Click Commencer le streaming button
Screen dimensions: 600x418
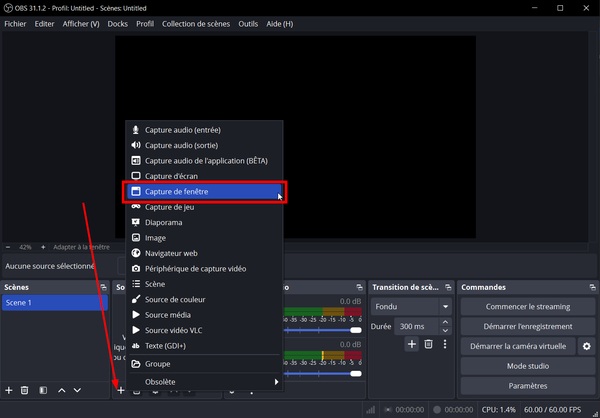coord(527,307)
